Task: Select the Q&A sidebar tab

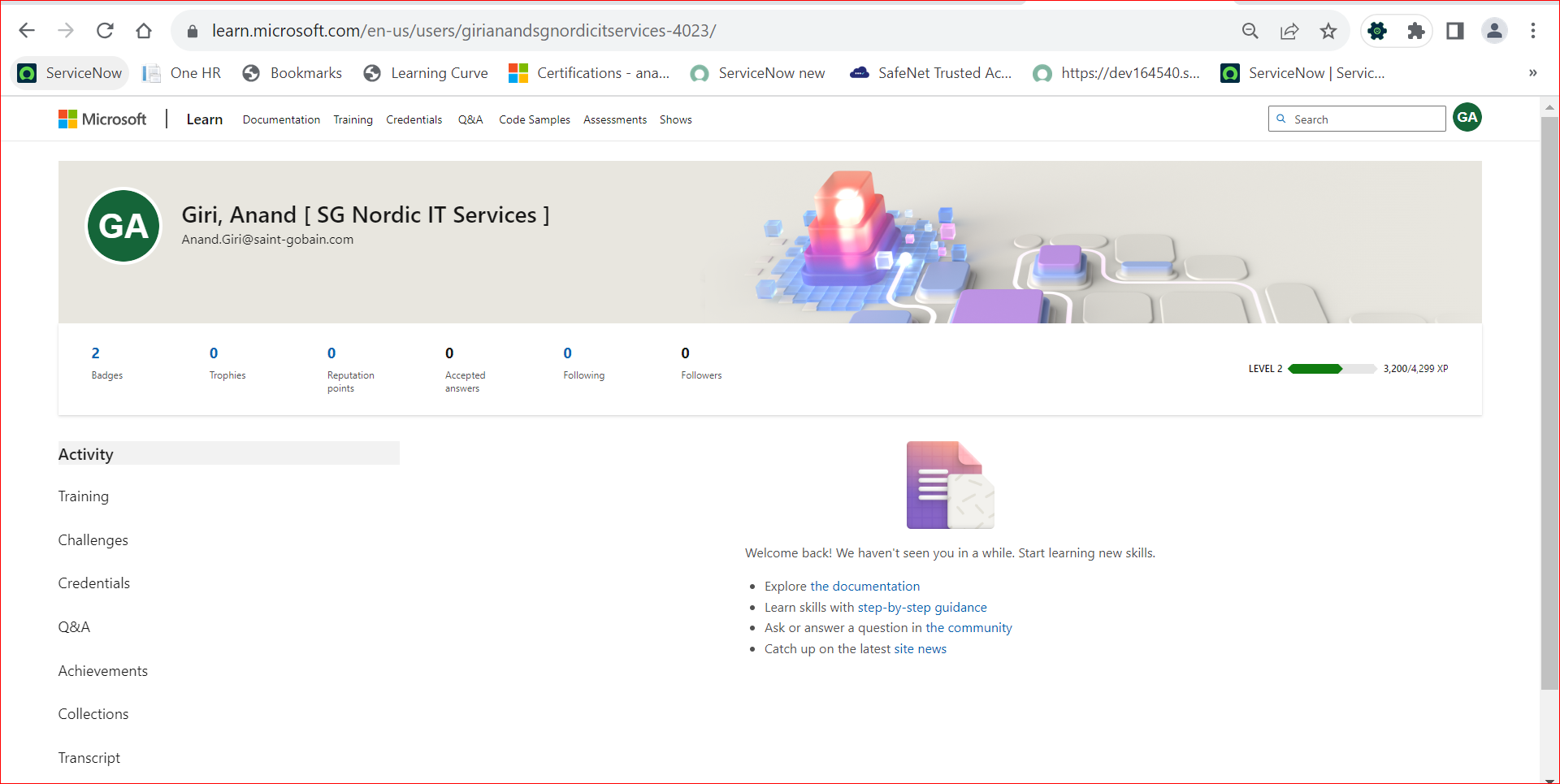Action: coord(74,627)
